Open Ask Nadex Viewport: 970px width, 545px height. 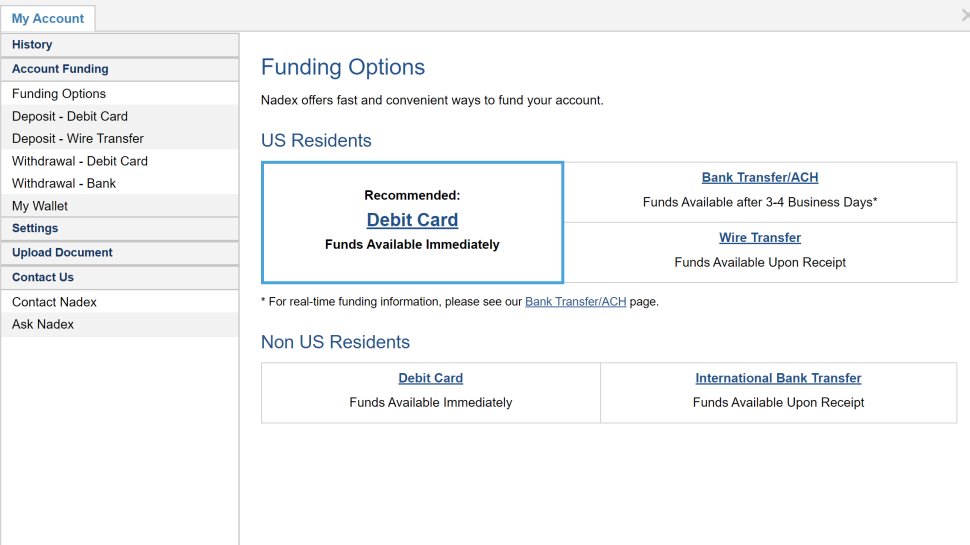click(x=43, y=324)
